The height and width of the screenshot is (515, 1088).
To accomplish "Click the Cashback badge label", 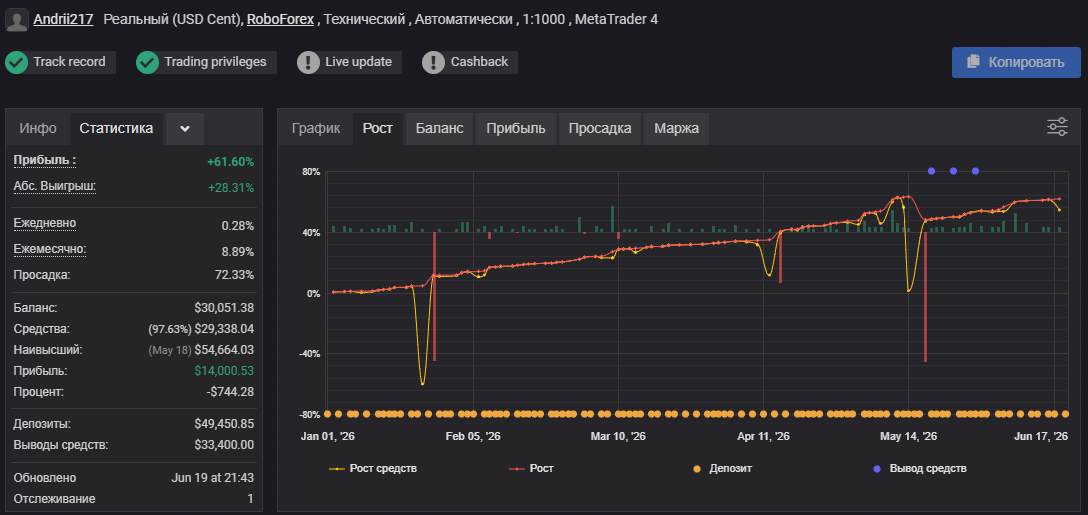I will pyautogui.click(x=479, y=62).
